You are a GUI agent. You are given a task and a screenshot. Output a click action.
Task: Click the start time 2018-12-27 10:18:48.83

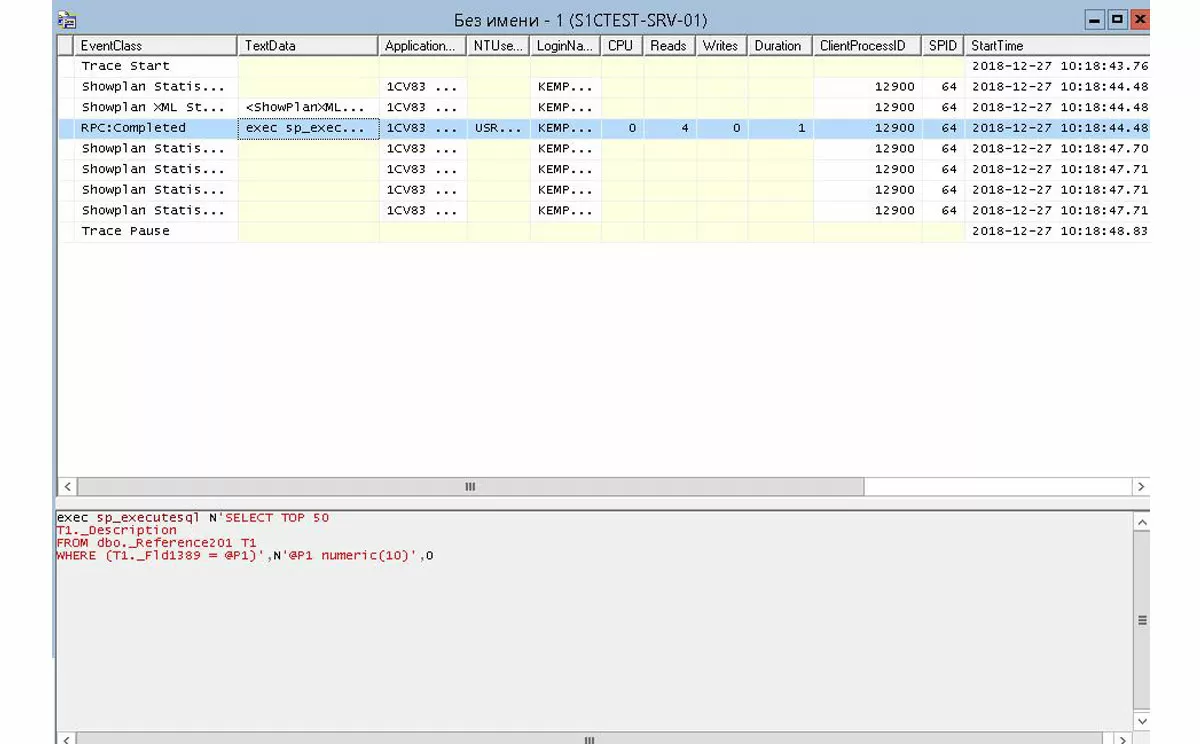(x=1058, y=231)
